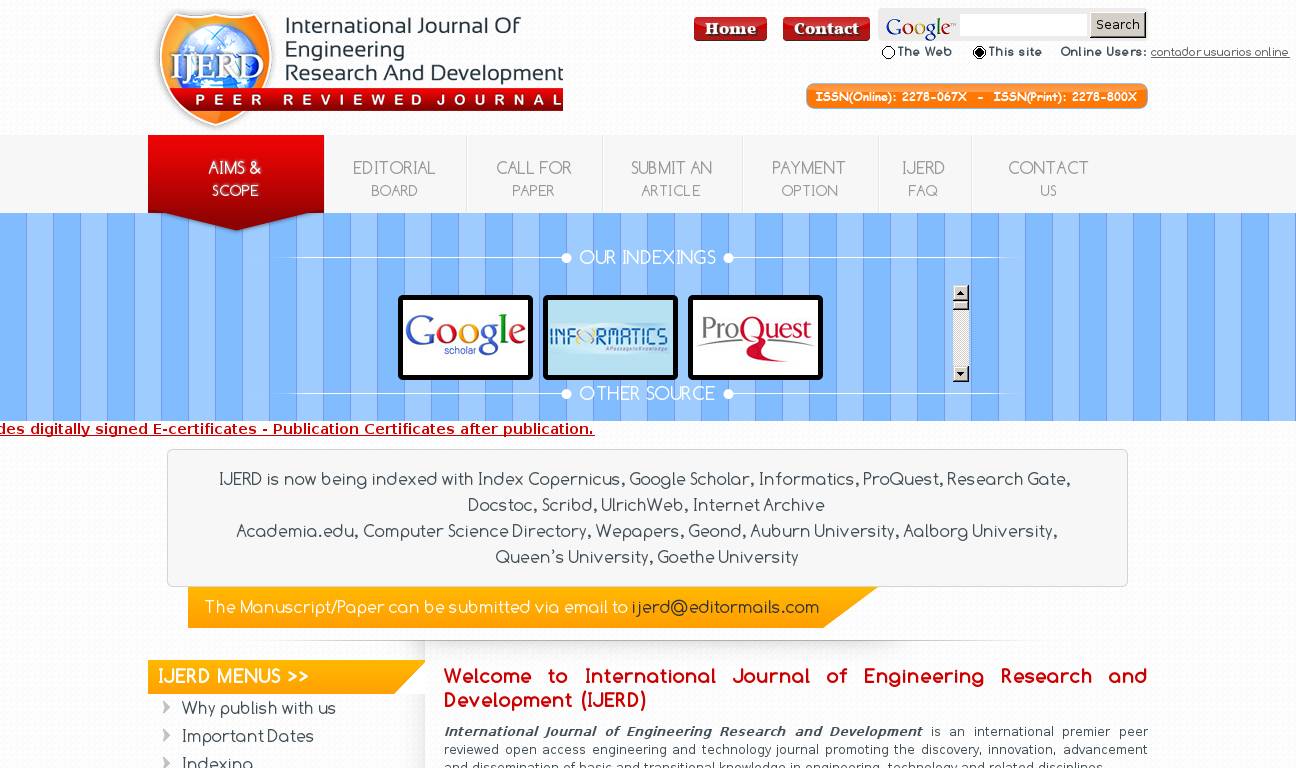Viewport: 1296px width, 768px height.
Task: Open the E-certificates scrolling announcement link
Action: click(x=297, y=429)
